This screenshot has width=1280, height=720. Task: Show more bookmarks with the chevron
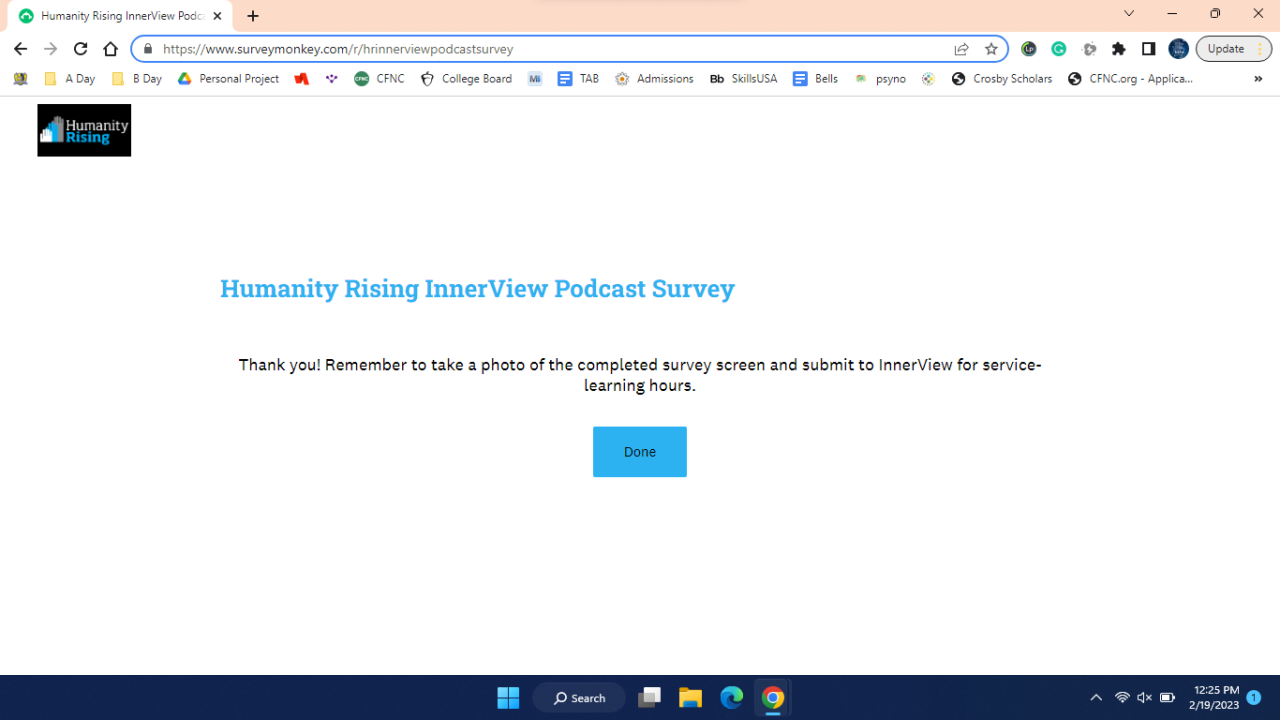point(1258,79)
